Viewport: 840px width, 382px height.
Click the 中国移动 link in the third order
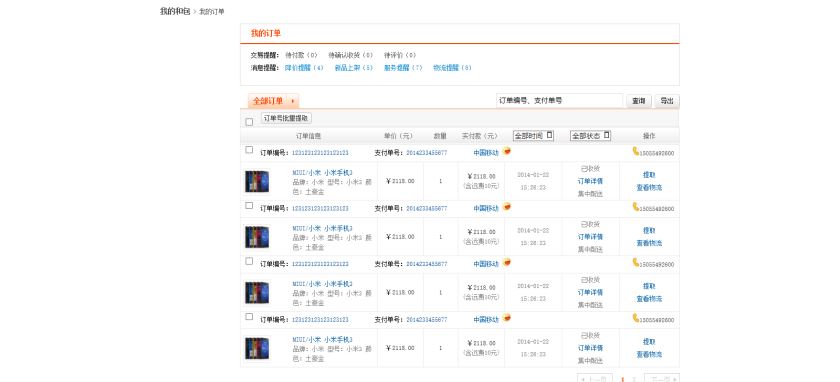486,264
